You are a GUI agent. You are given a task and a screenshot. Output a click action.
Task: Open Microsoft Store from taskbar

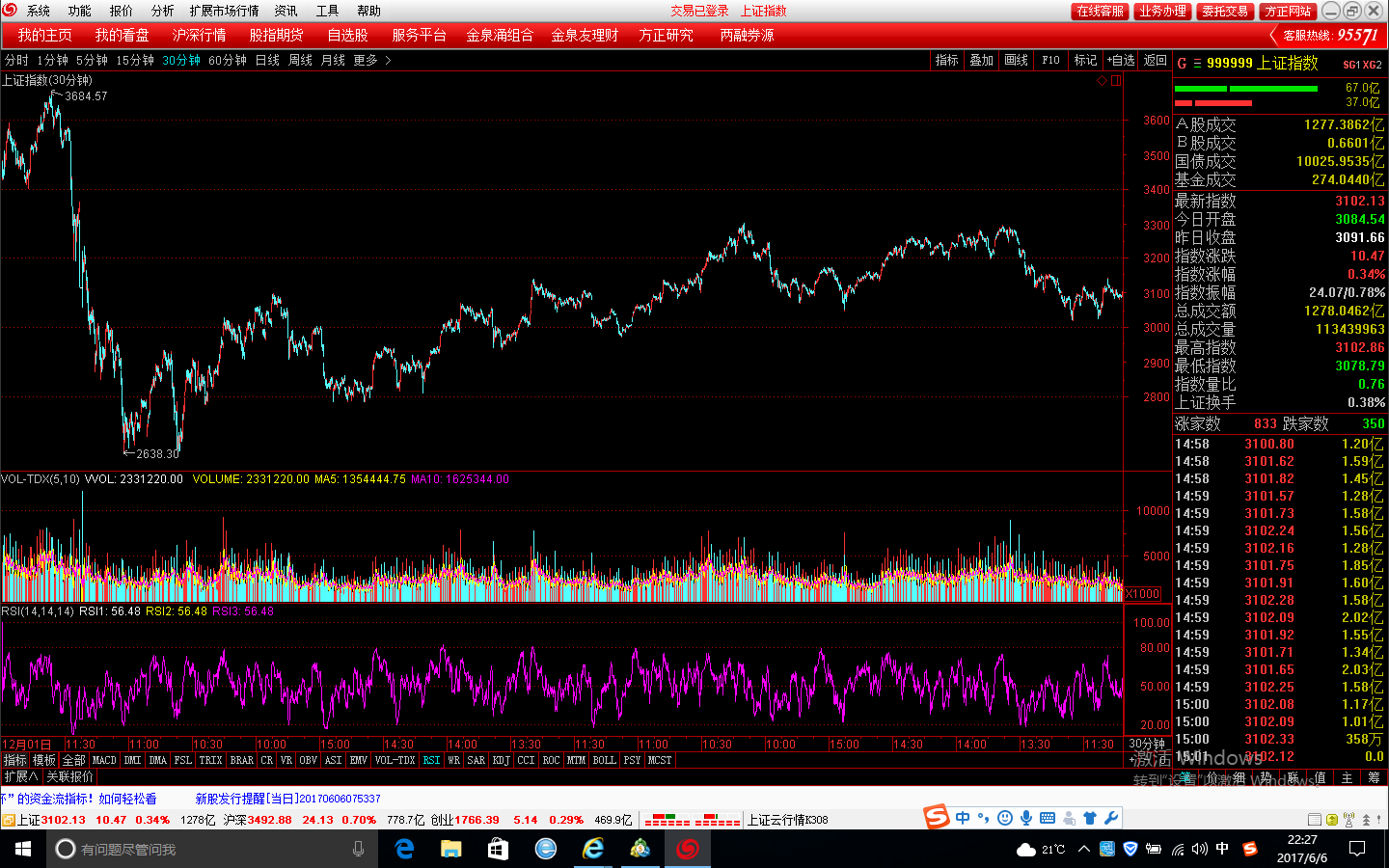[x=498, y=849]
